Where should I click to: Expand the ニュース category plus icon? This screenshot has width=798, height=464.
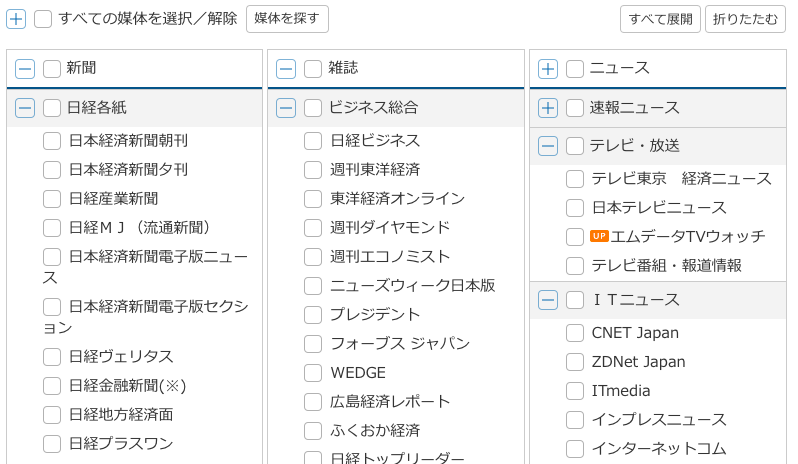pos(548,69)
